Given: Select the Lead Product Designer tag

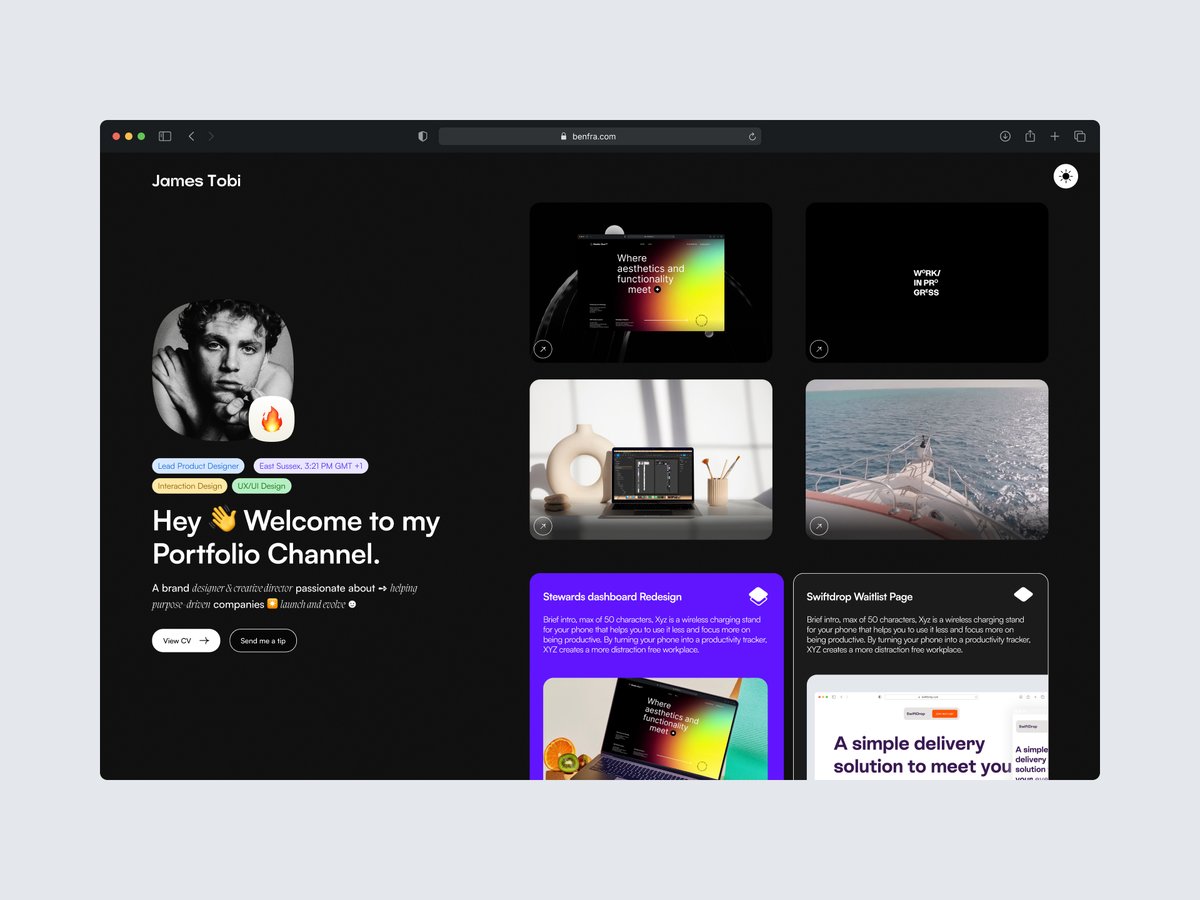Looking at the screenshot, I should pos(198,466).
